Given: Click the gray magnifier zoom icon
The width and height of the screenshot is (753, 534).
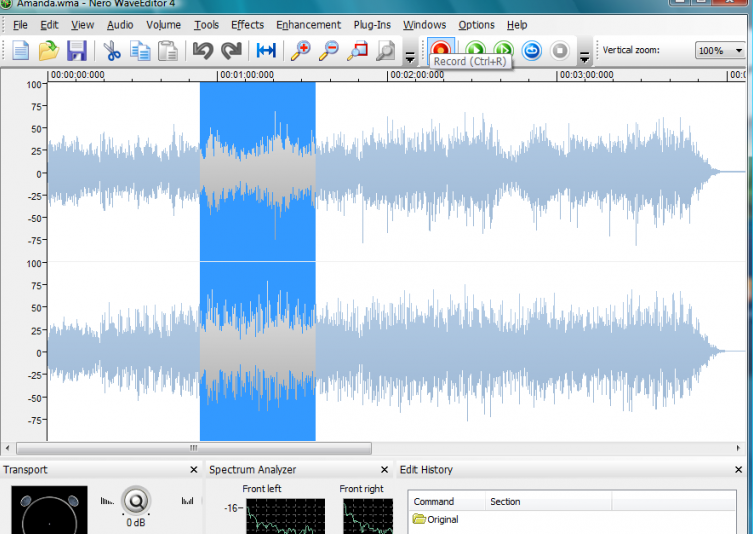Looking at the screenshot, I should [385, 50].
